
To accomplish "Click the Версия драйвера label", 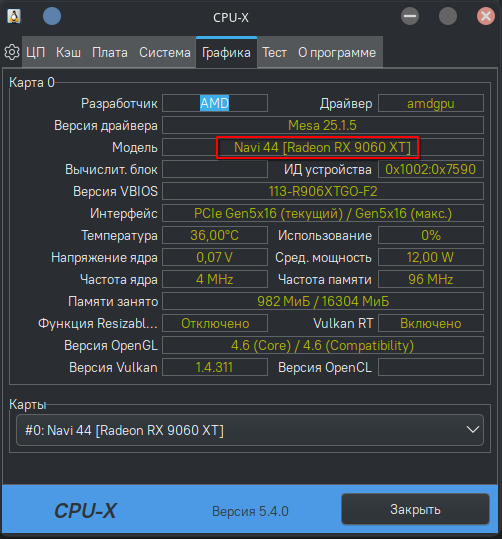I will pos(106,125).
